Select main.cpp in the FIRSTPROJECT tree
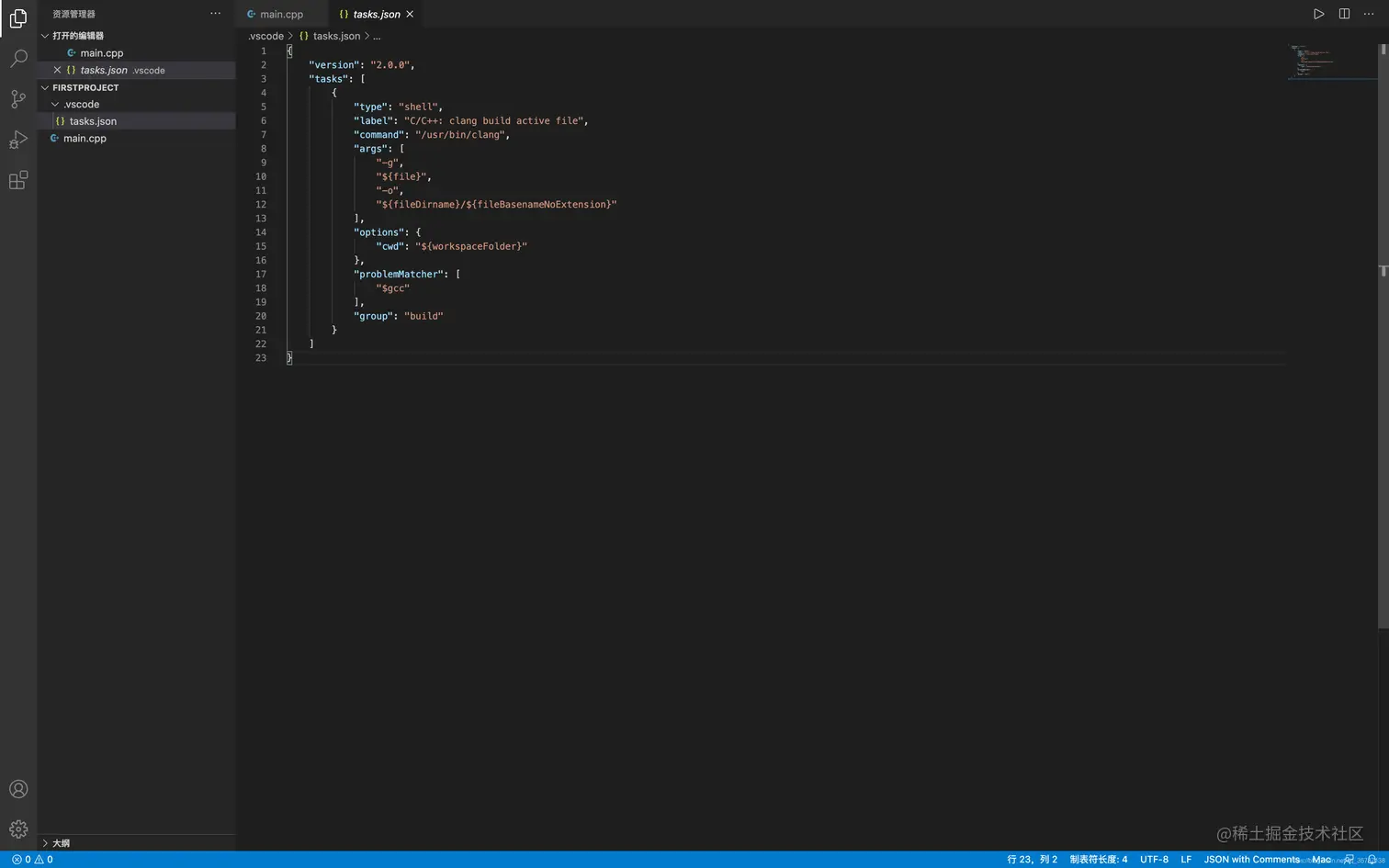The width and height of the screenshot is (1389, 868). pyautogui.click(x=85, y=138)
